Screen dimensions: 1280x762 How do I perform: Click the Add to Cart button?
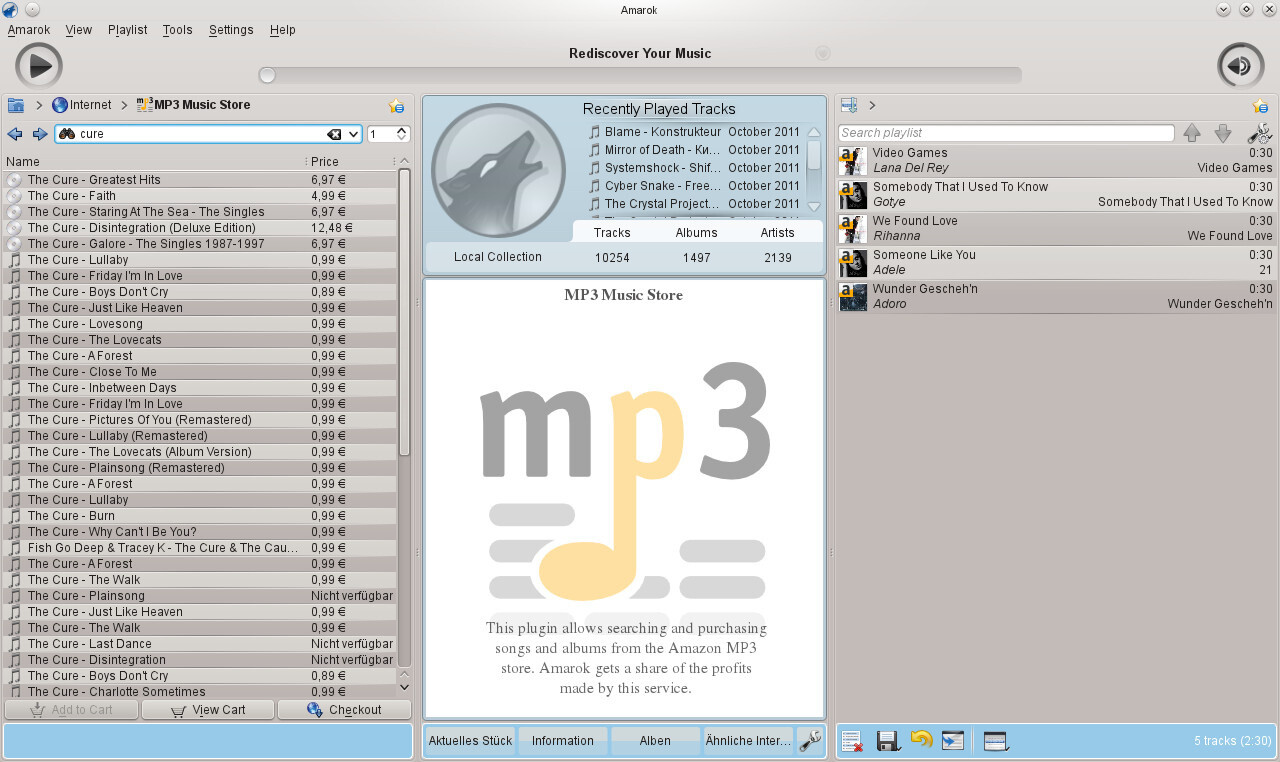[x=70, y=710]
